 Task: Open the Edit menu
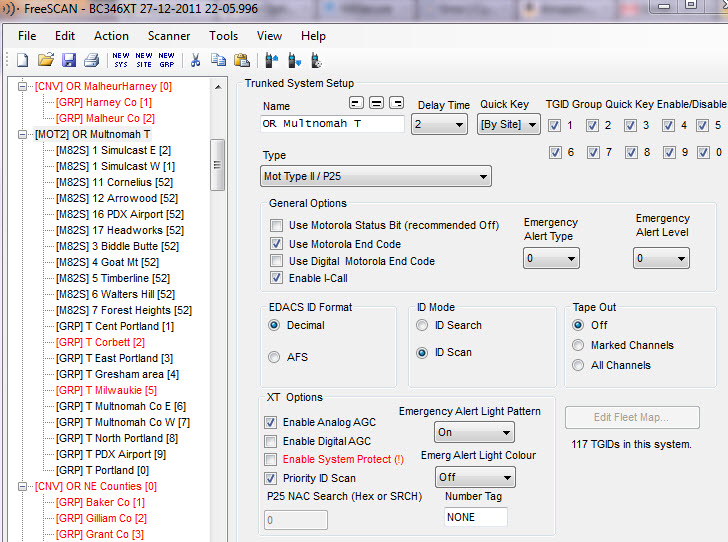coord(65,36)
